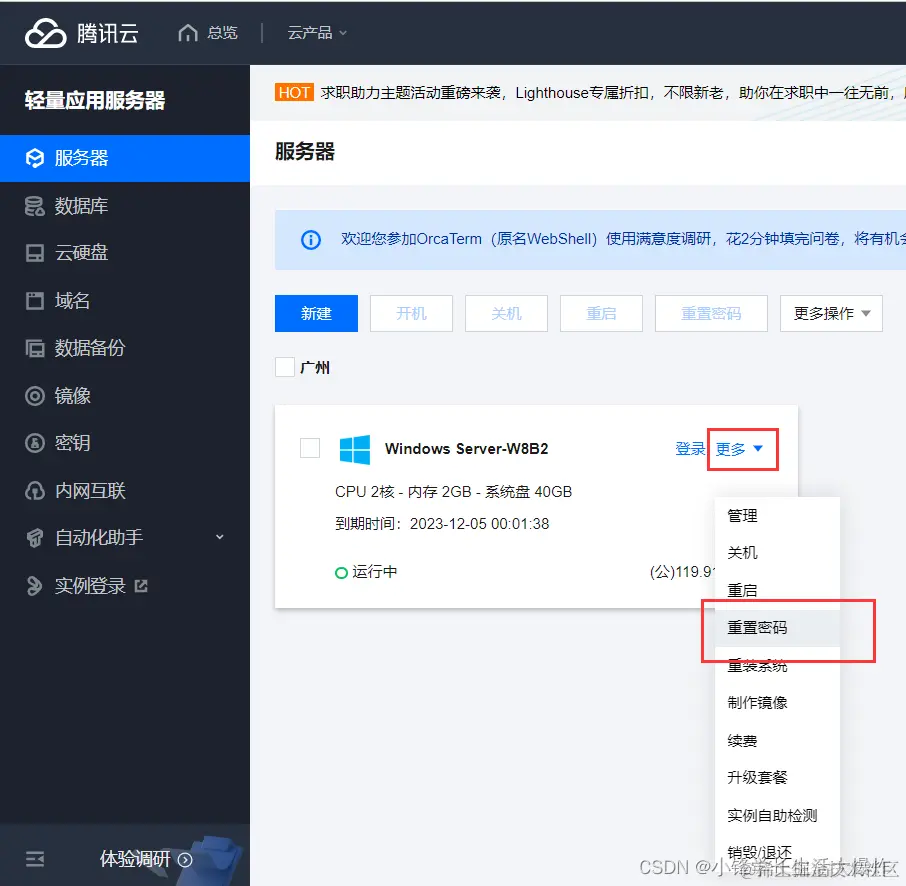Click the public IP (公)119.9 text
Viewport: 906px width, 886px height.
[x=682, y=572]
